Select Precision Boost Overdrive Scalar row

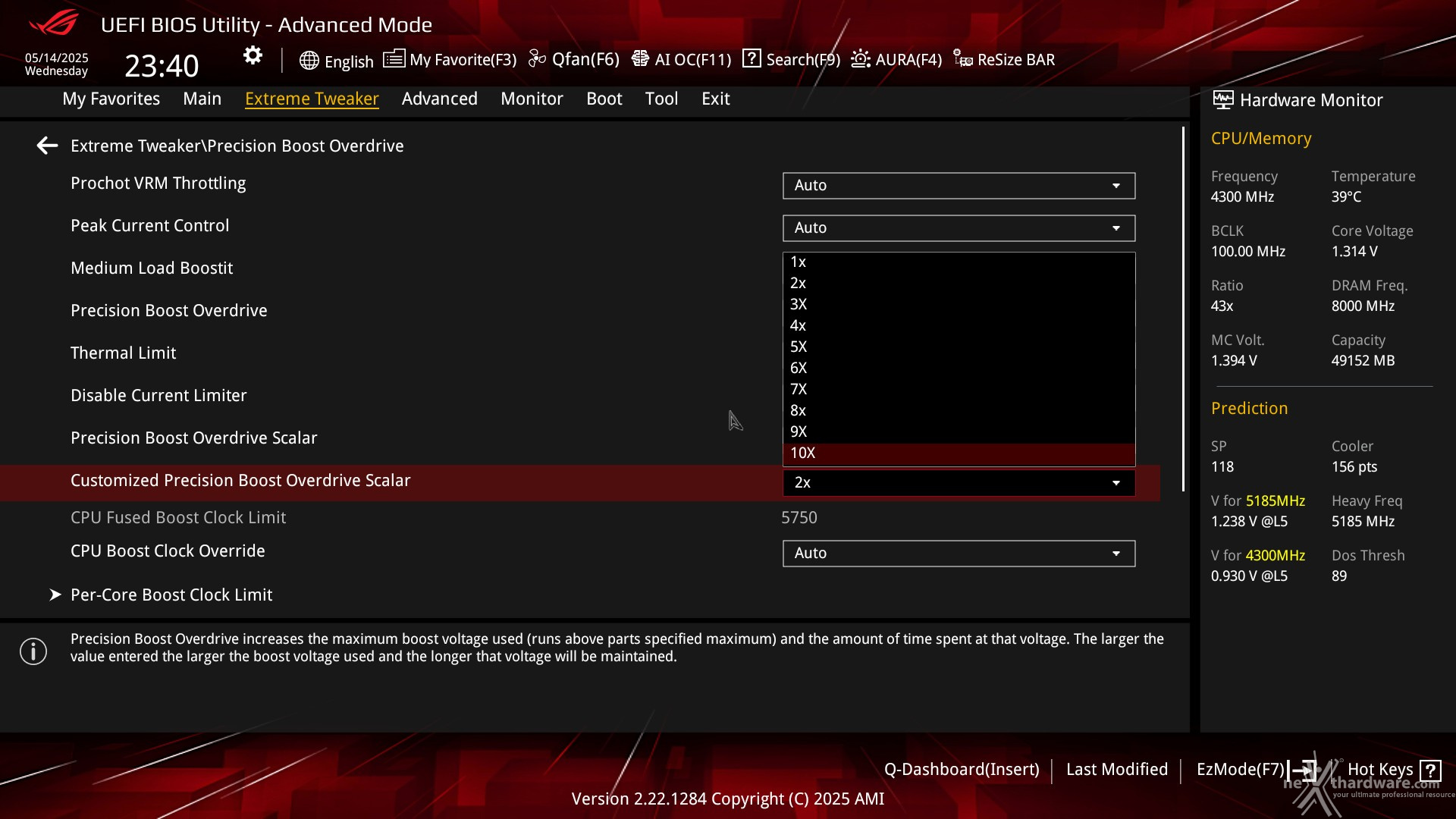click(193, 438)
